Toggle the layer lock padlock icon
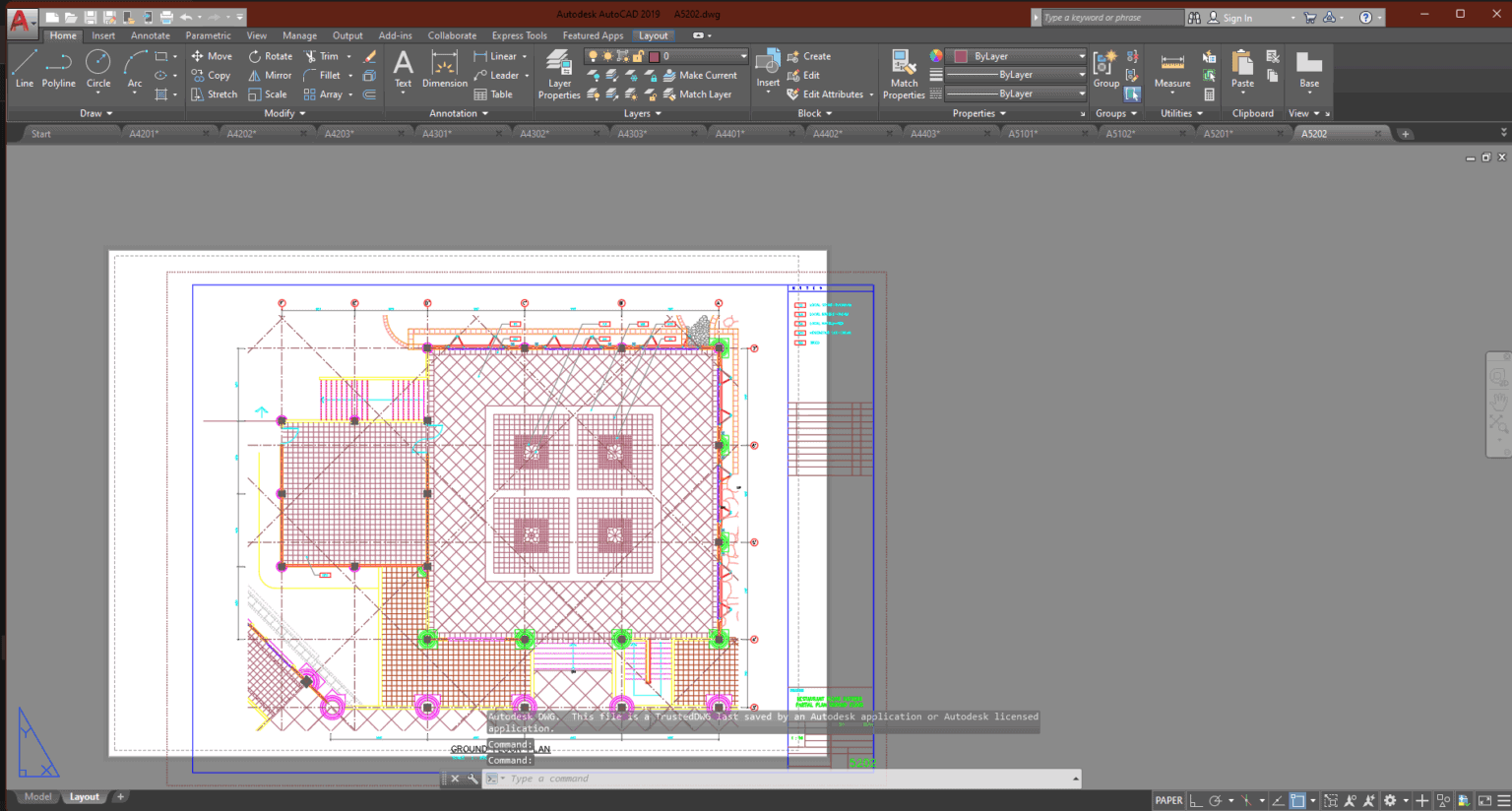Image resolution: width=1512 pixels, height=811 pixels. (x=638, y=56)
